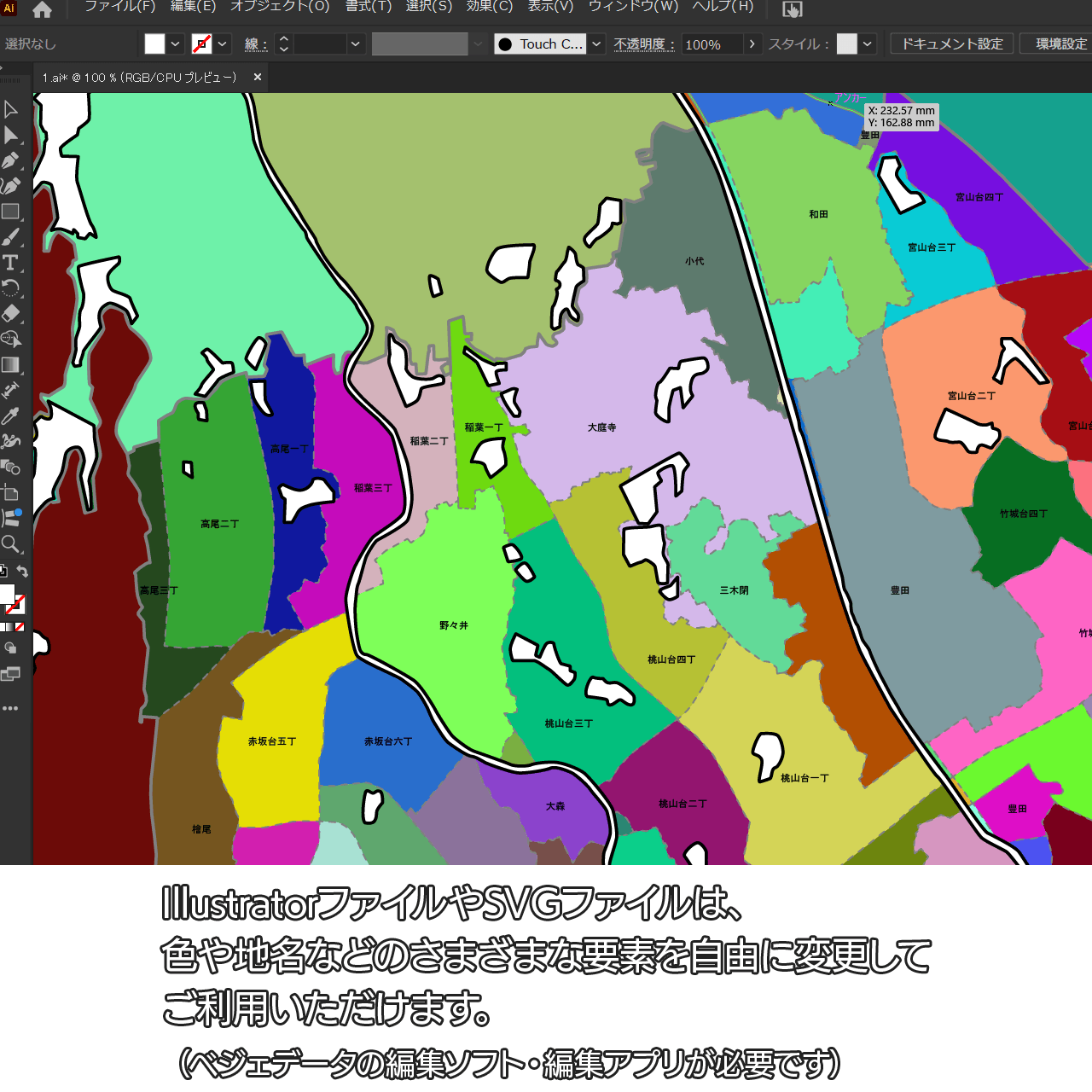Select the Pen tool
The width and height of the screenshot is (1092, 1092).
[x=10, y=160]
